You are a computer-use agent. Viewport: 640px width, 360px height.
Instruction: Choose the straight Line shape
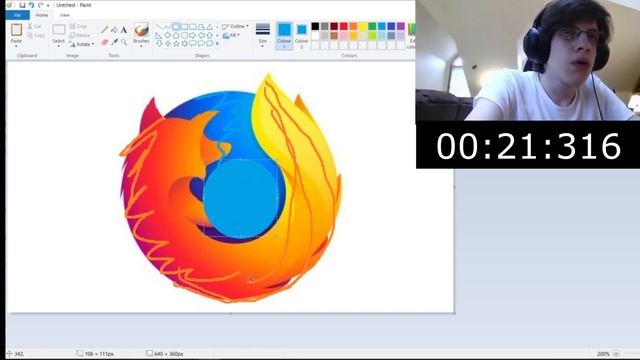[x=159, y=27]
